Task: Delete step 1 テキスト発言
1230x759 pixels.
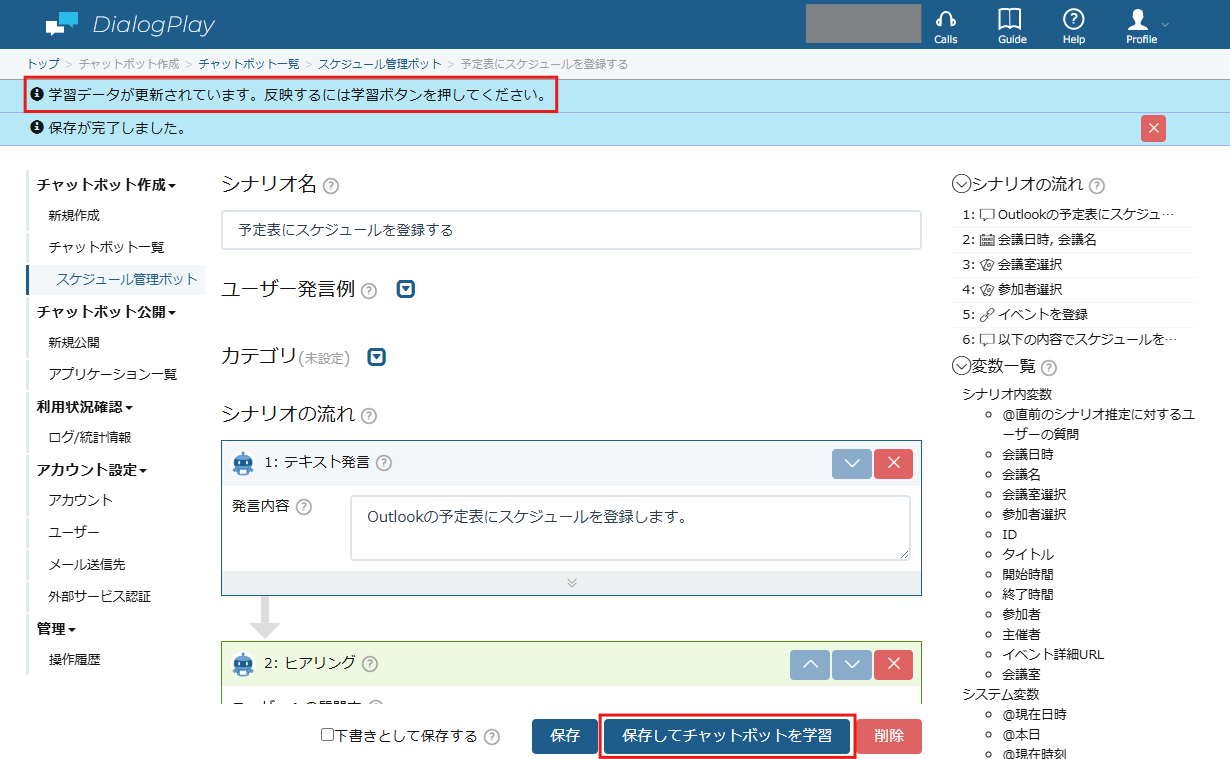Action: point(893,464)
